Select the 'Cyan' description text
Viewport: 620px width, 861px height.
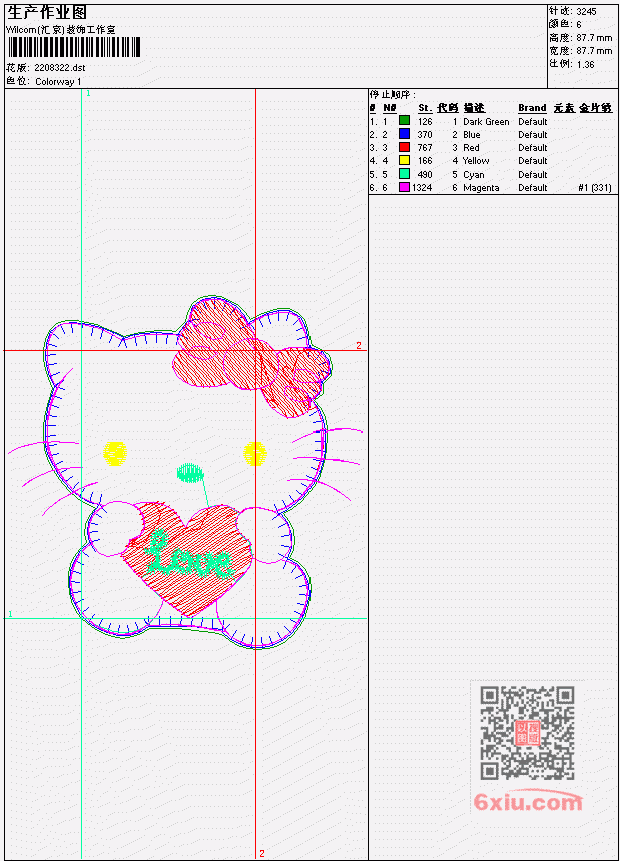click(473, 175)
